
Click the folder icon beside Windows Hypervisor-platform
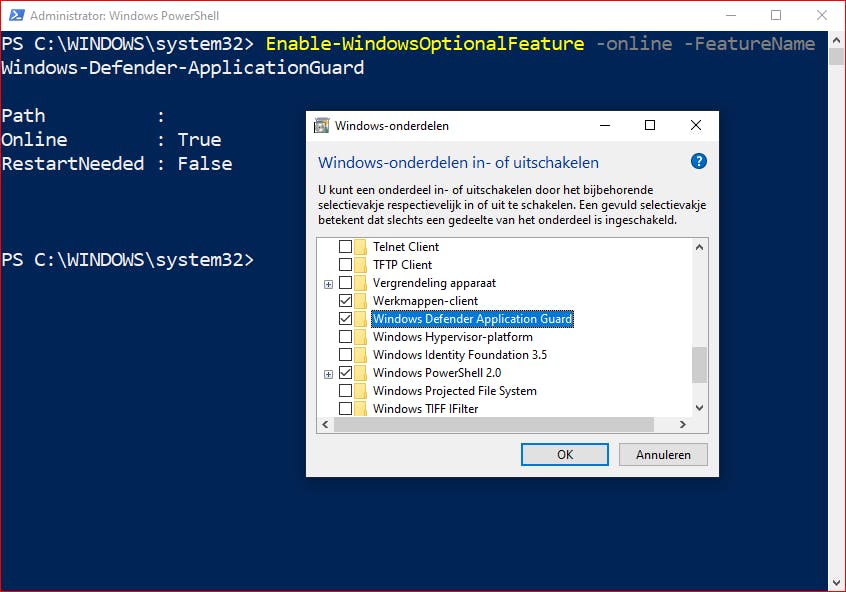[360, 337]
